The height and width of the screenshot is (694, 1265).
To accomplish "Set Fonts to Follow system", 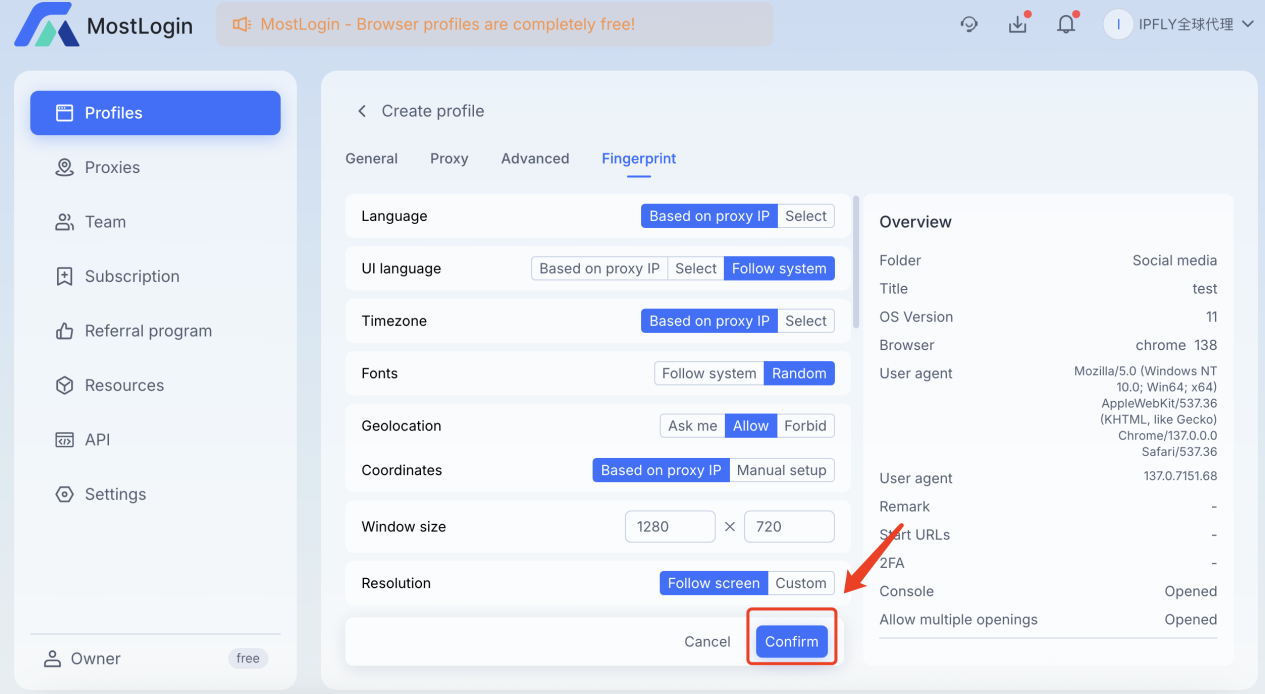I will (709, 373).
